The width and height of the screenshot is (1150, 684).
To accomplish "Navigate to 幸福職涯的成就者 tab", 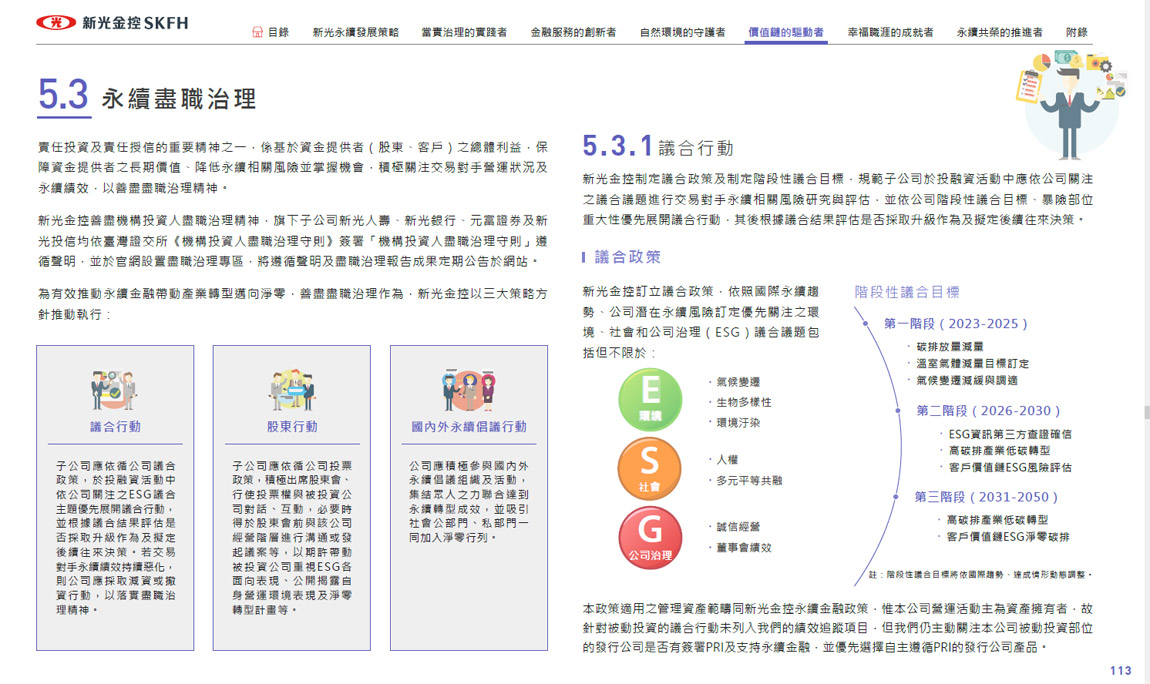I will tap(890, 32).
